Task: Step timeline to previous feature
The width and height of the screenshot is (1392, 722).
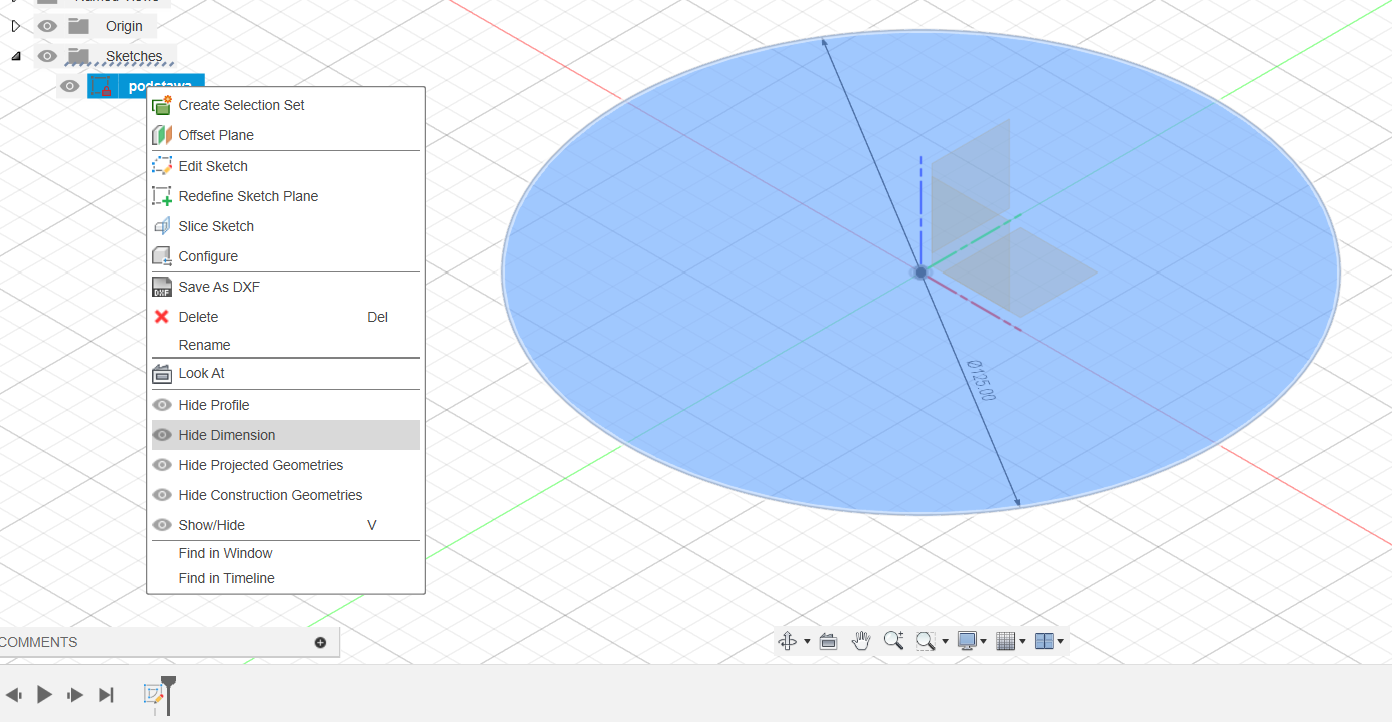Action: click(x=13, y=694)
